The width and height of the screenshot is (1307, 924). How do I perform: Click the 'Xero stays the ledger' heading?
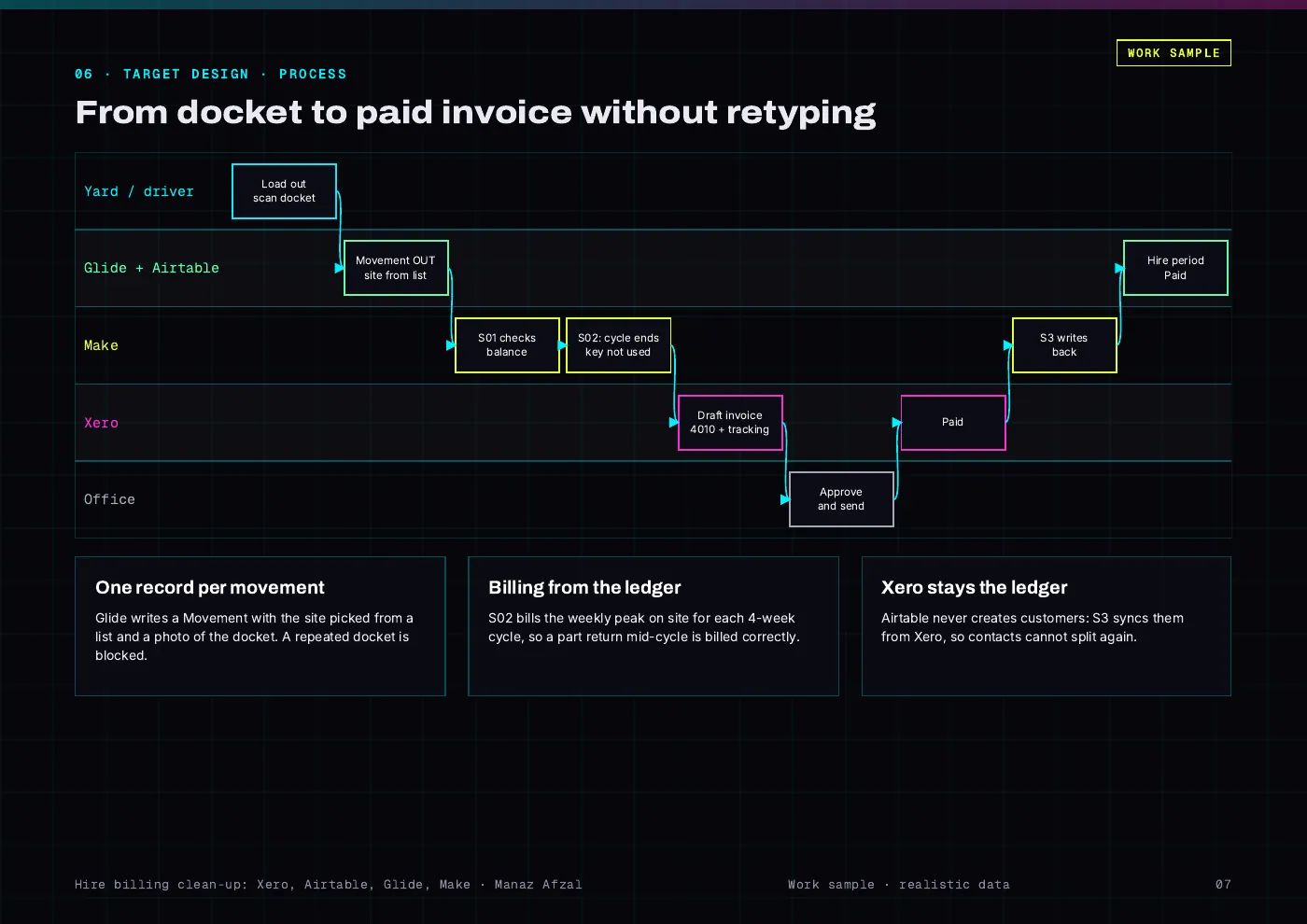tap(974, 587)
